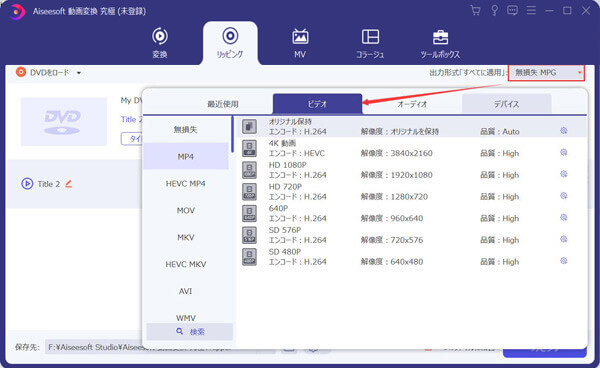
Task: Choose HEVC MP4 format
Action: [186, 184]
